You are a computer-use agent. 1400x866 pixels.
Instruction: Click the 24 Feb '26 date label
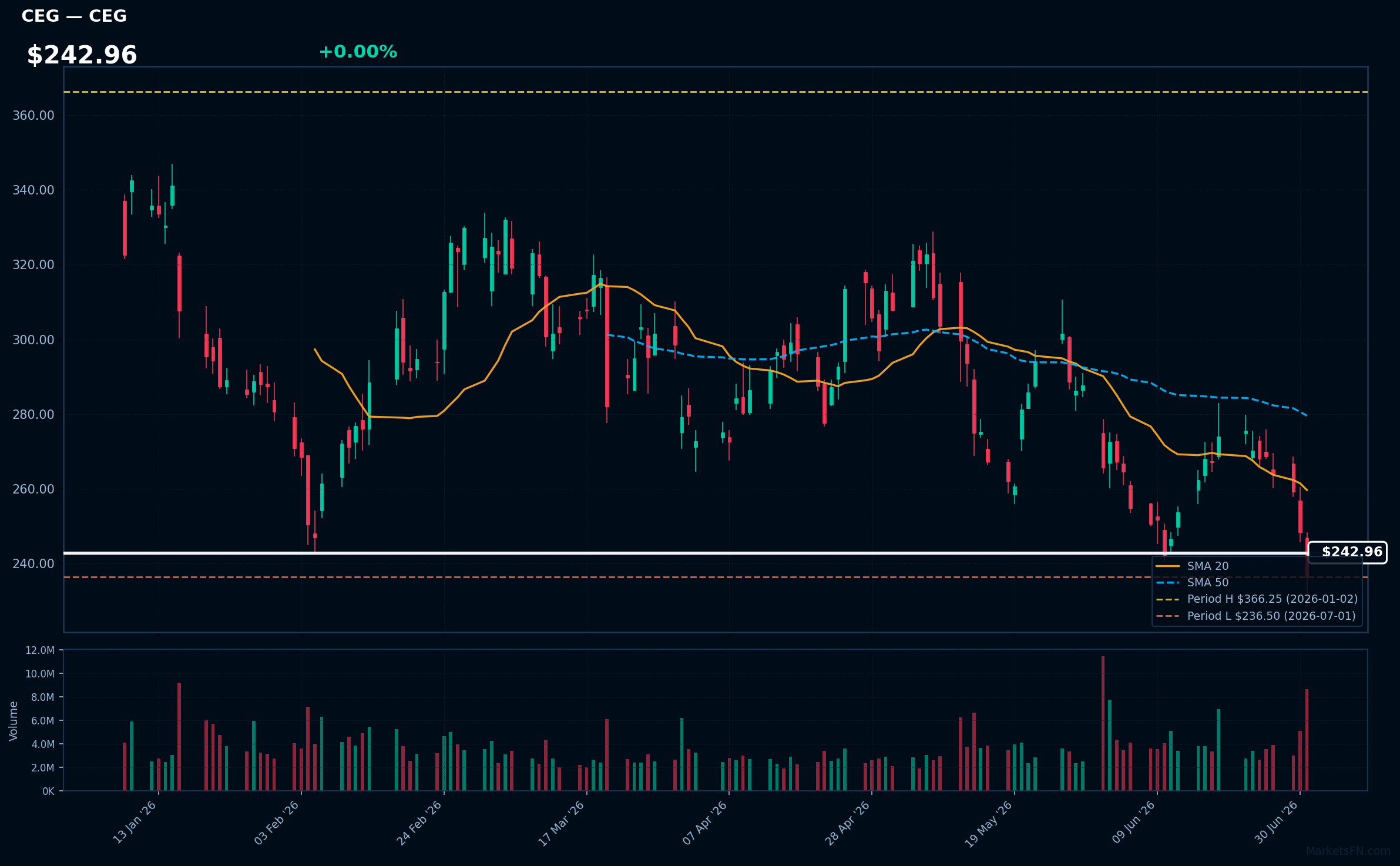[x=419, y=823]
